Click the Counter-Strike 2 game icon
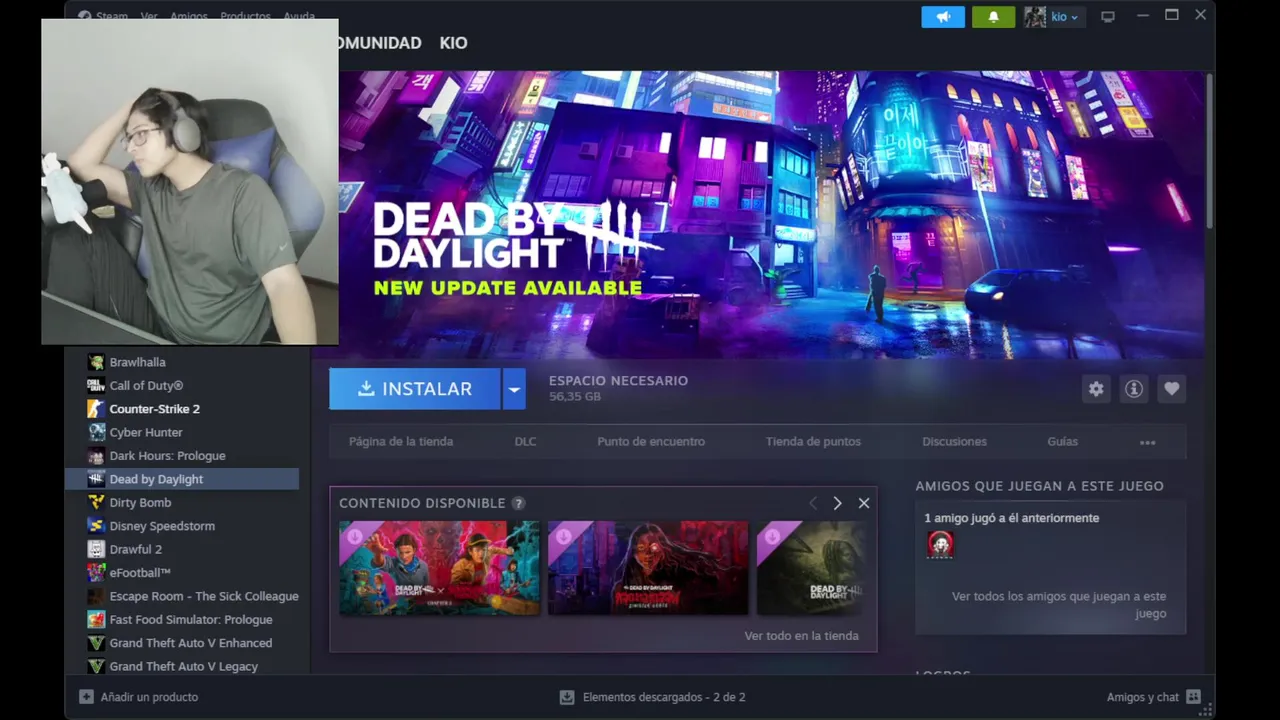 [x=96, y=409]
